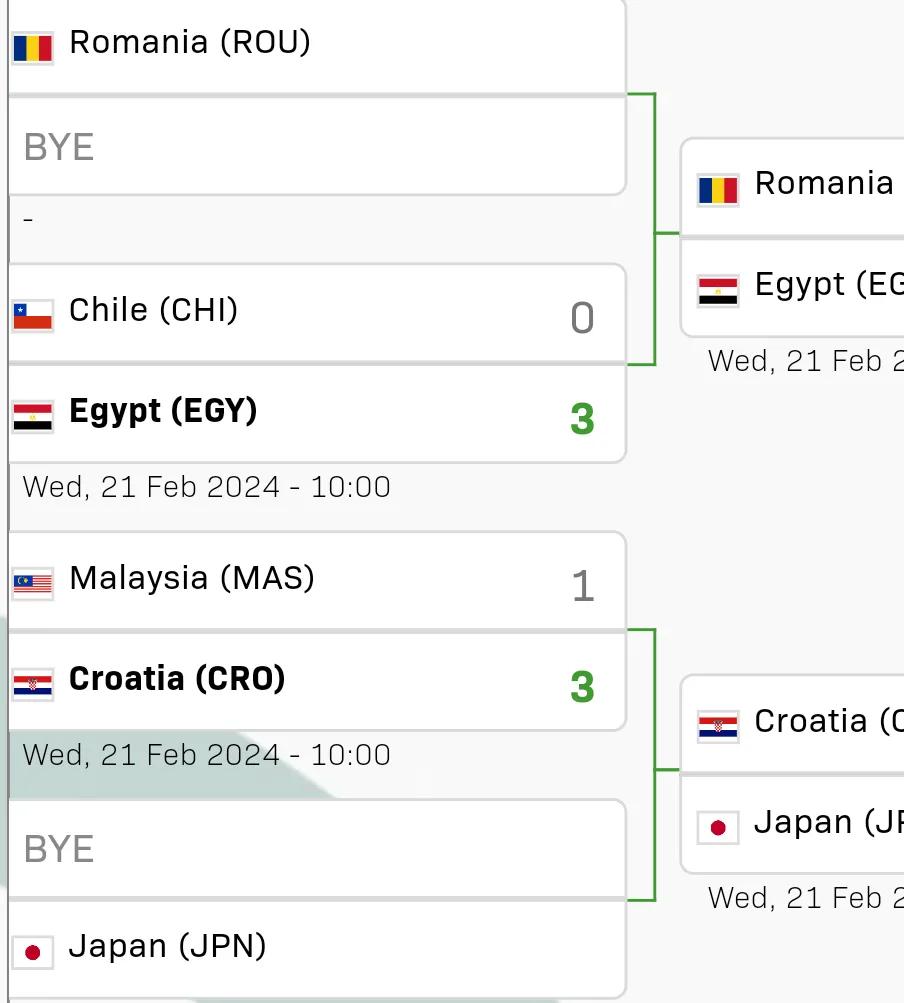
Task: Click the Egypt flag in second round
Action: [x=718, y=291]
